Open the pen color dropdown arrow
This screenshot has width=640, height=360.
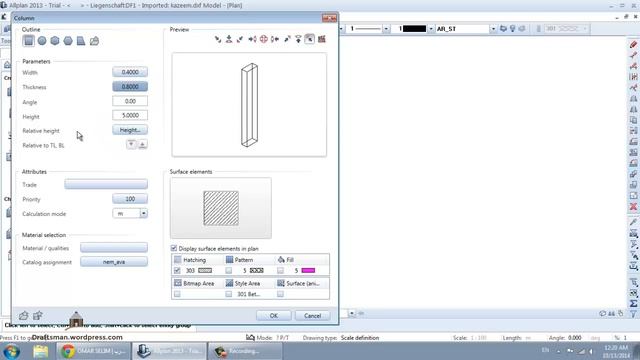click(431, 29)
